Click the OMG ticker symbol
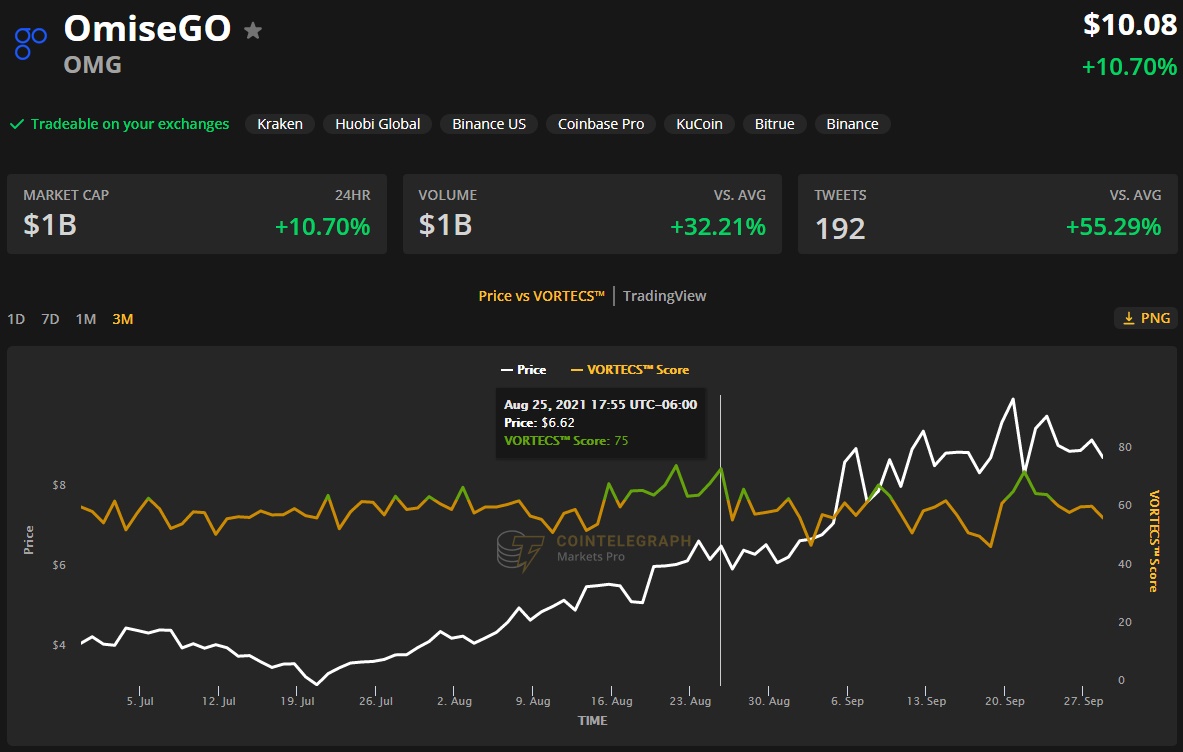The image size is (1183, 752). [x=93, y=65]
